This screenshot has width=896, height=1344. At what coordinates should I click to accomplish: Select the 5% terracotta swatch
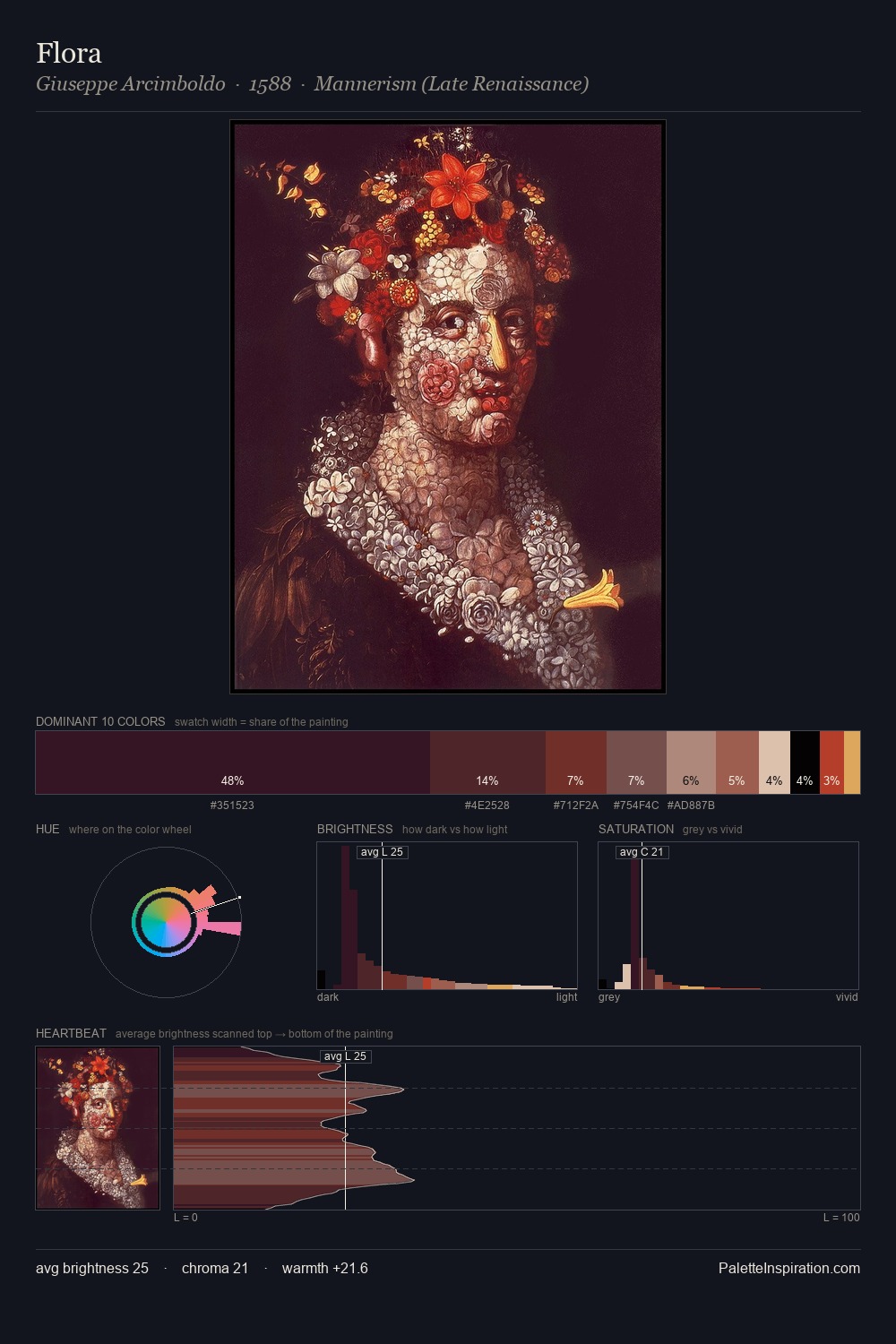737,762
